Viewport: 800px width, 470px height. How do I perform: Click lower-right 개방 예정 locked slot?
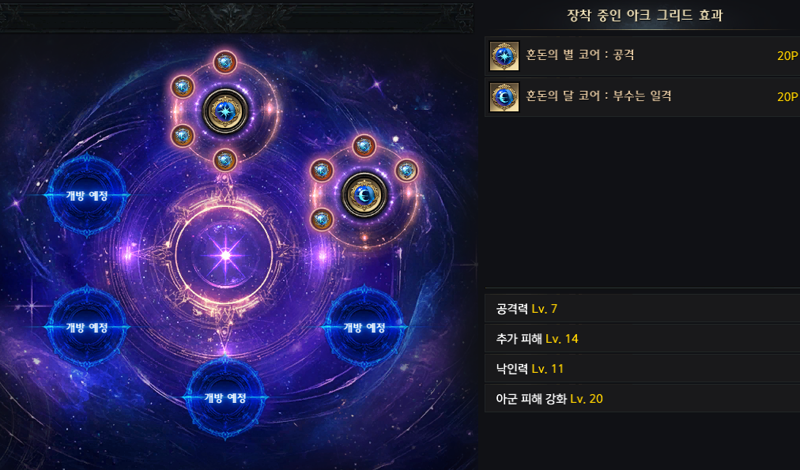[x=364, y=327]
